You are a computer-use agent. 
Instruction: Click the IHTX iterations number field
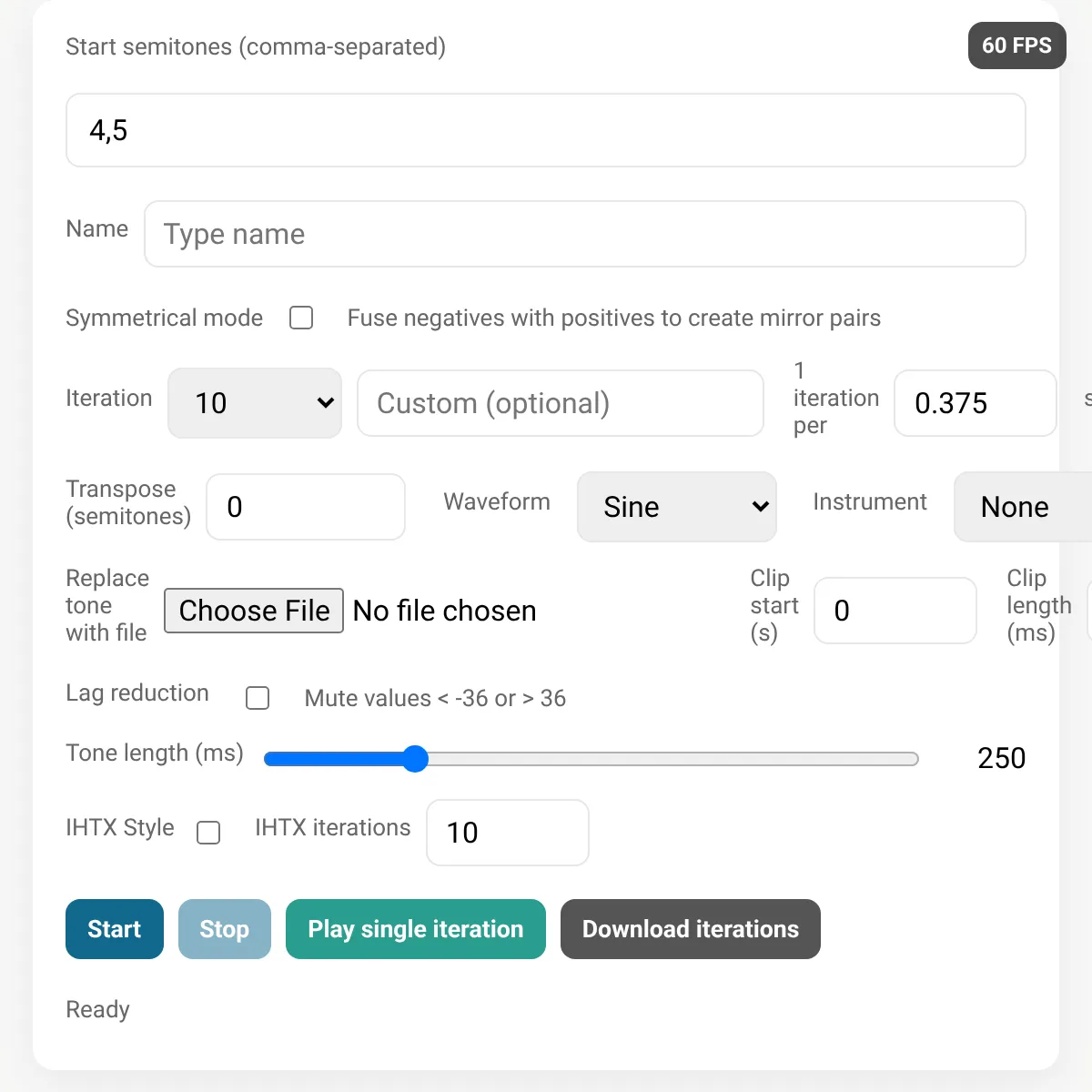[508, 833]
